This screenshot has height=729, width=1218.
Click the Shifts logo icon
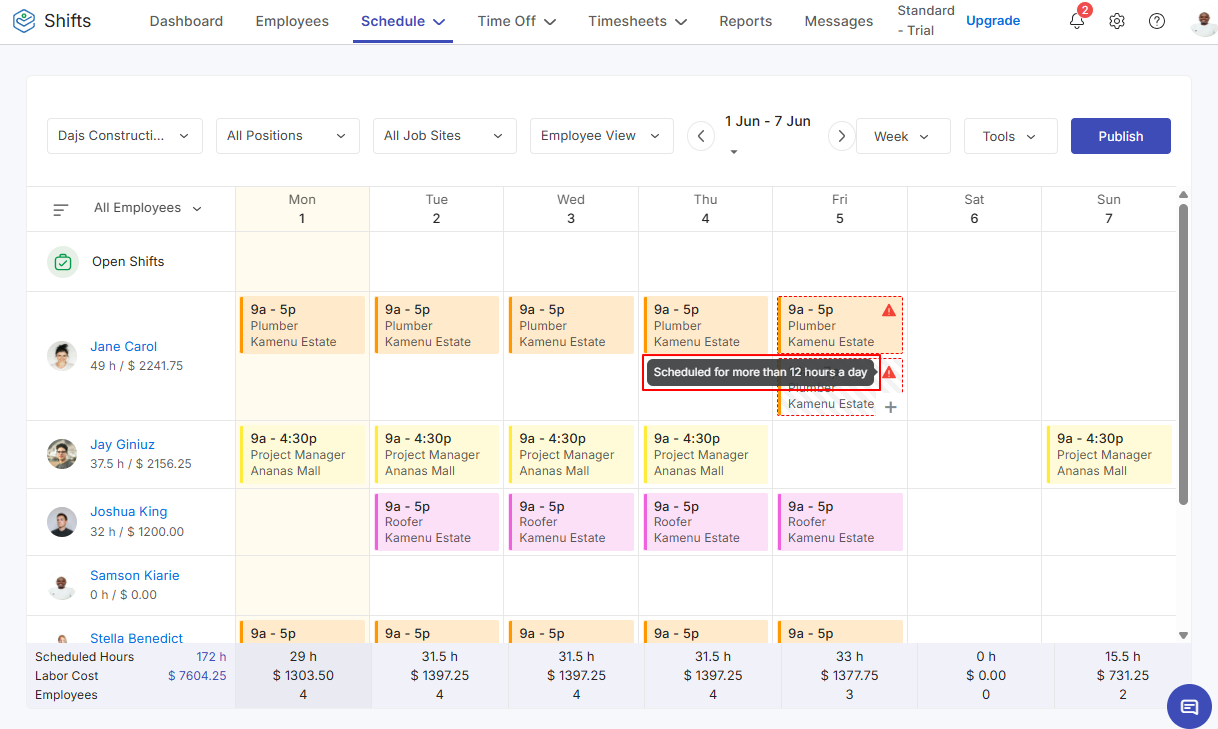(24, 21)
